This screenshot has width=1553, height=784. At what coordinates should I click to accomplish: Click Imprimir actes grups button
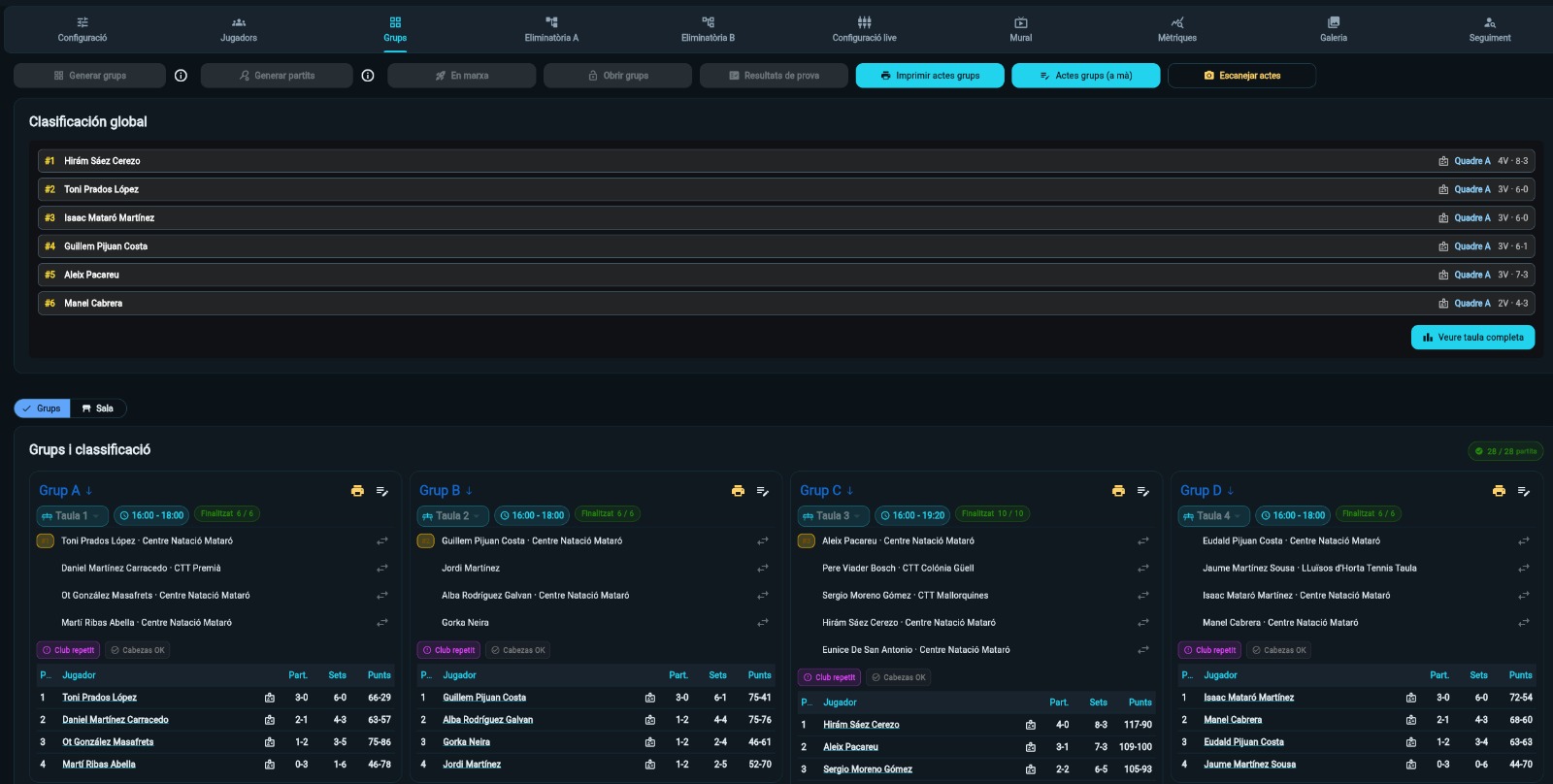coord(930,76)
